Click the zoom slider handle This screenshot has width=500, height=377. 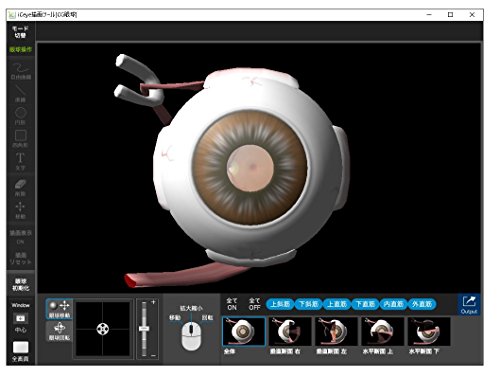144,329
